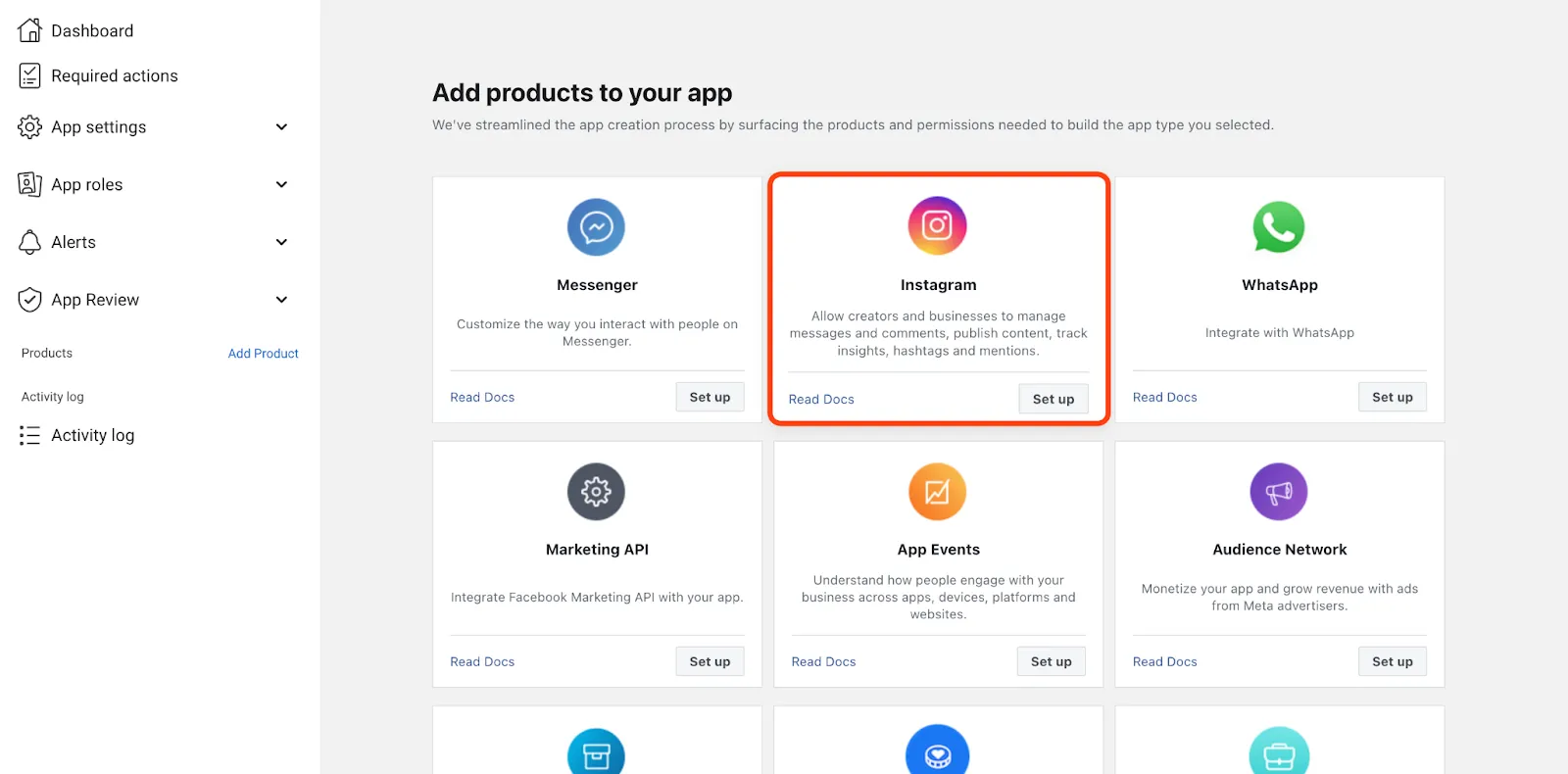1568x774 pixels.
Task: Open Read Docs for Audience Network
Action: (1165, 661)
